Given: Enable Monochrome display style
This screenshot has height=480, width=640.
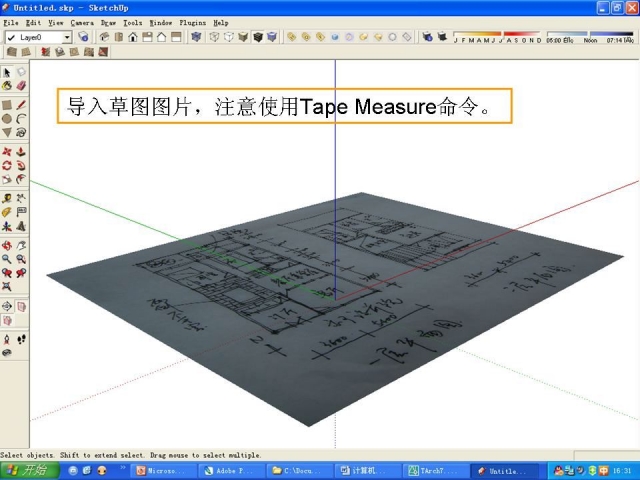Looking at the screenshot, I should (272, 37).
